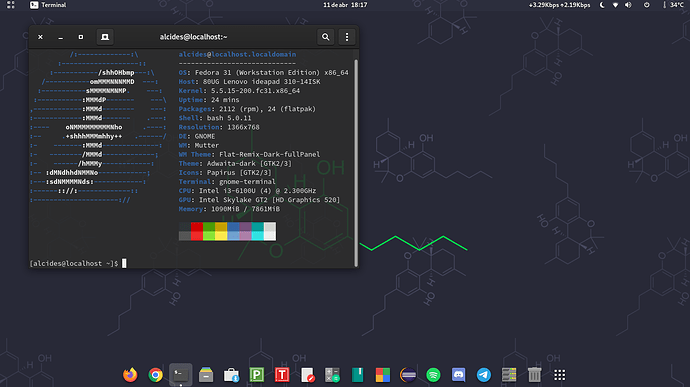Image resolution: width=690 pixels, height=387 pixels.
Task: Click the night light moon icon
Action: [x=602, y=5]
